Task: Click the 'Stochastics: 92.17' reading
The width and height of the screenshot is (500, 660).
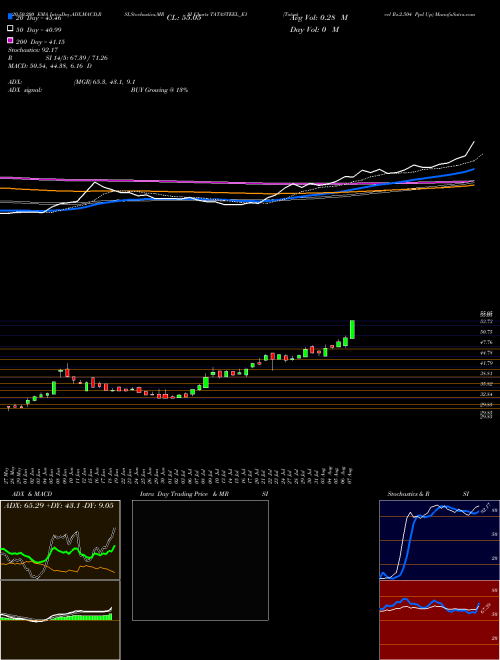Action: [33, 50]
